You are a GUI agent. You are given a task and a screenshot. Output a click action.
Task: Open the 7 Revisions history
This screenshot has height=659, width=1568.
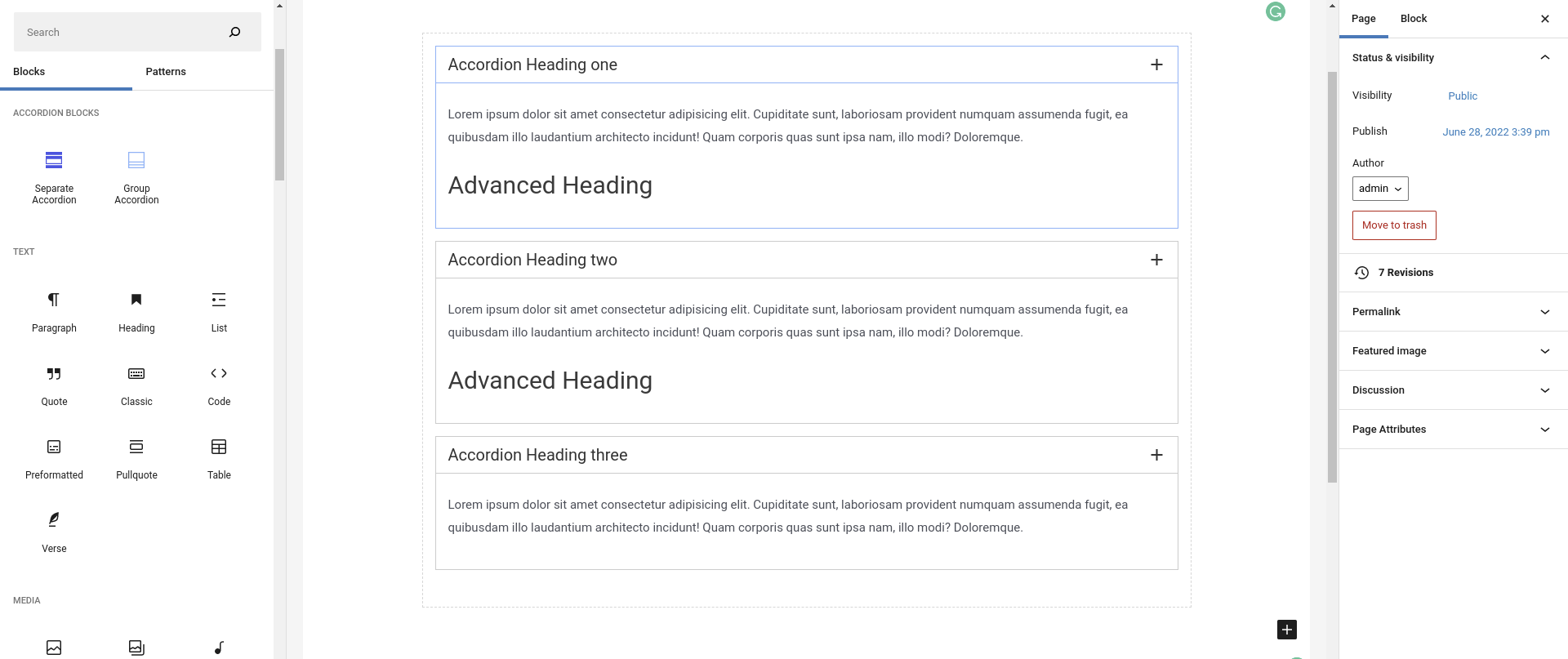pos(1405,273)
